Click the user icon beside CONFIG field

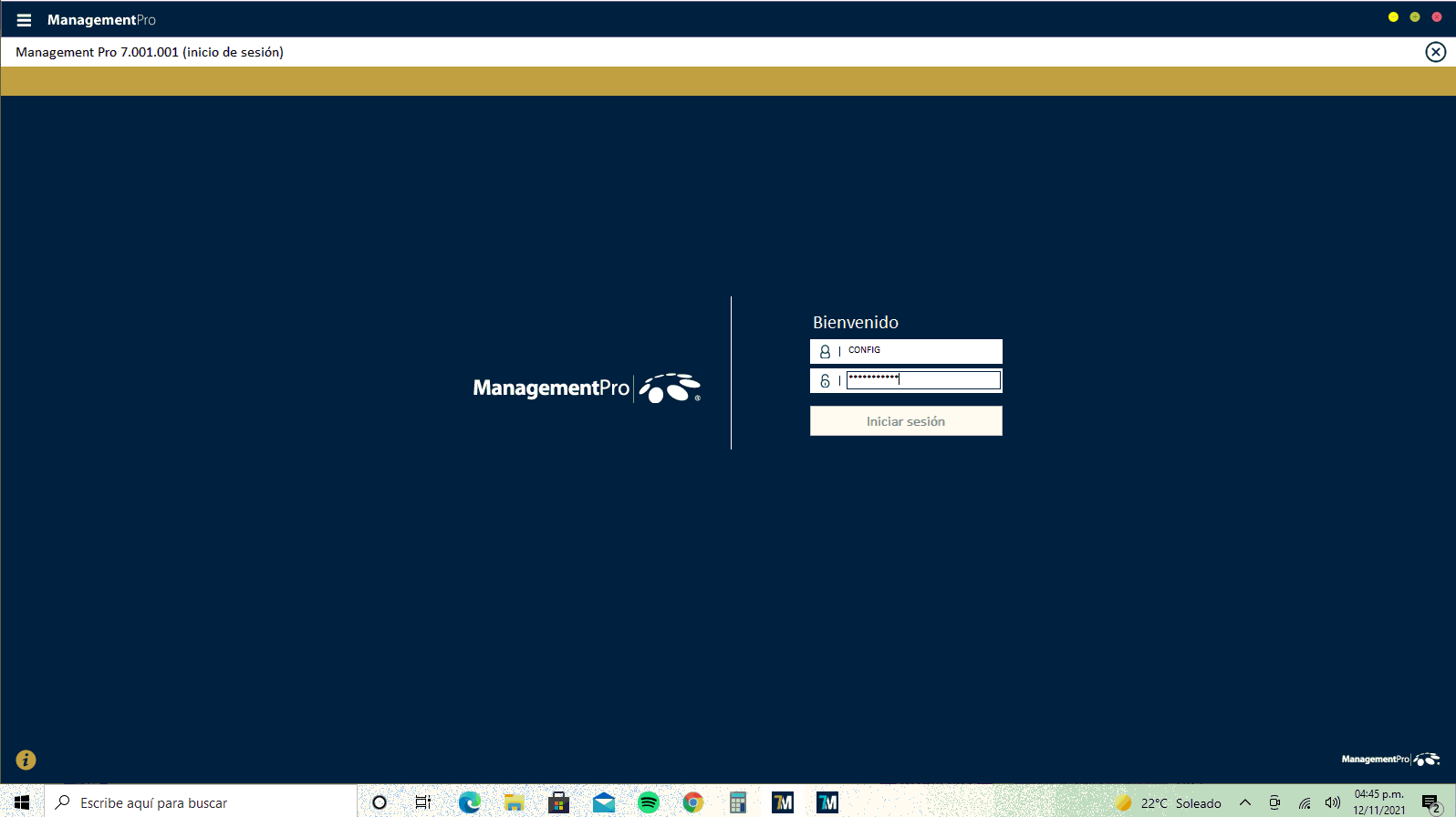825,351
